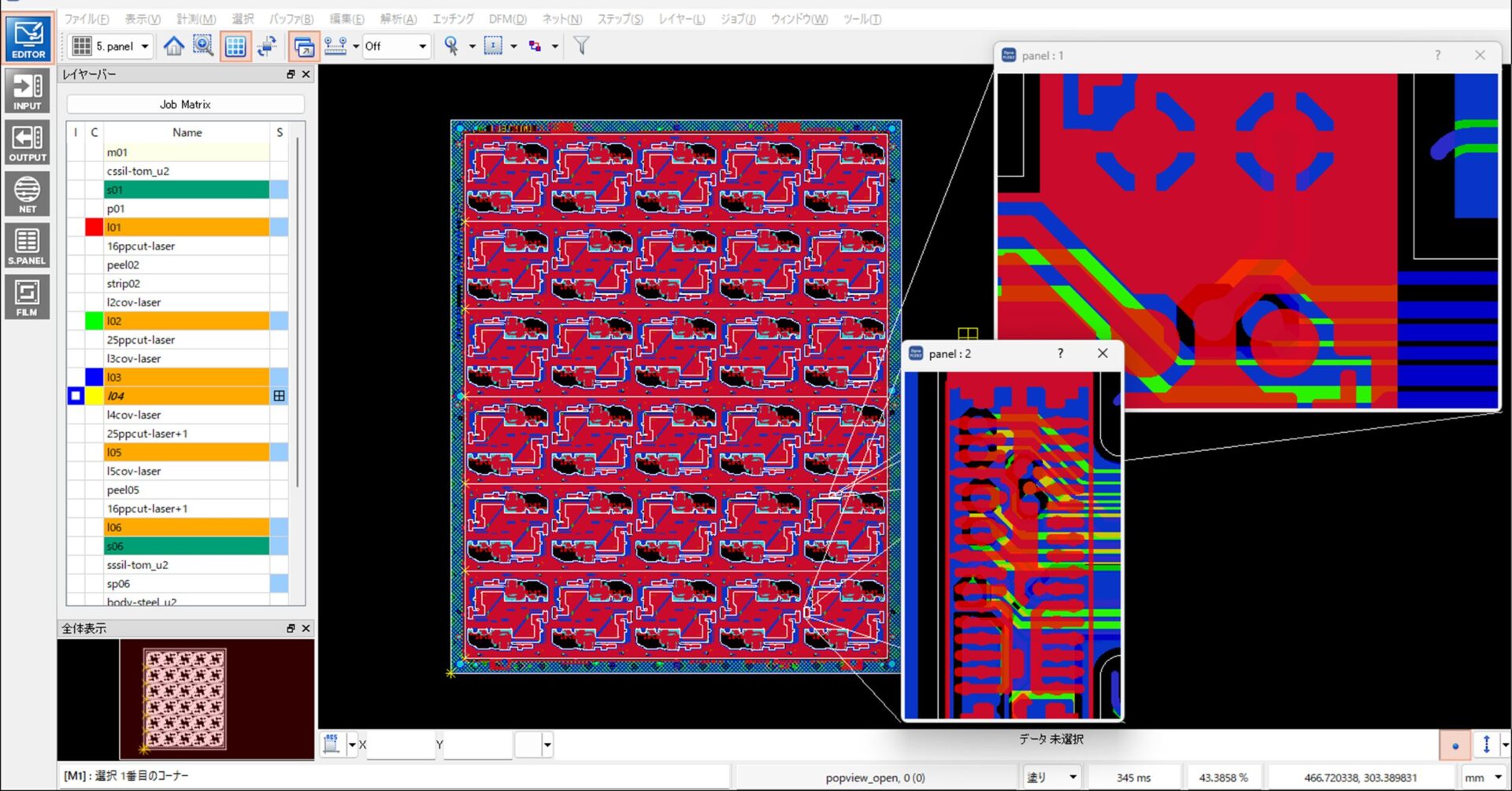Toggle the grid display icon

coord(235,46)
